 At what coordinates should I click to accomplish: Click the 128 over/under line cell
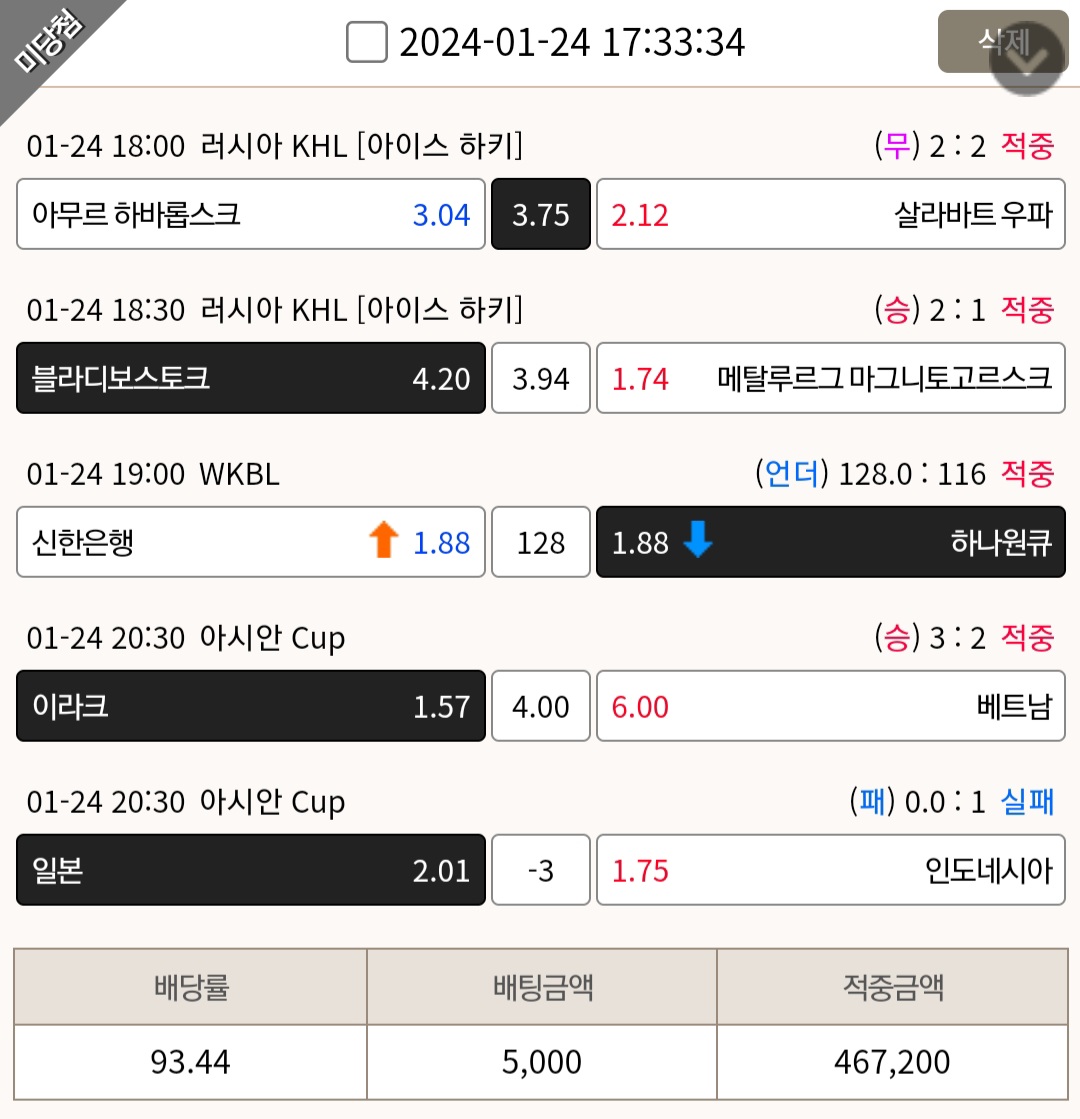tap(541, 542)
